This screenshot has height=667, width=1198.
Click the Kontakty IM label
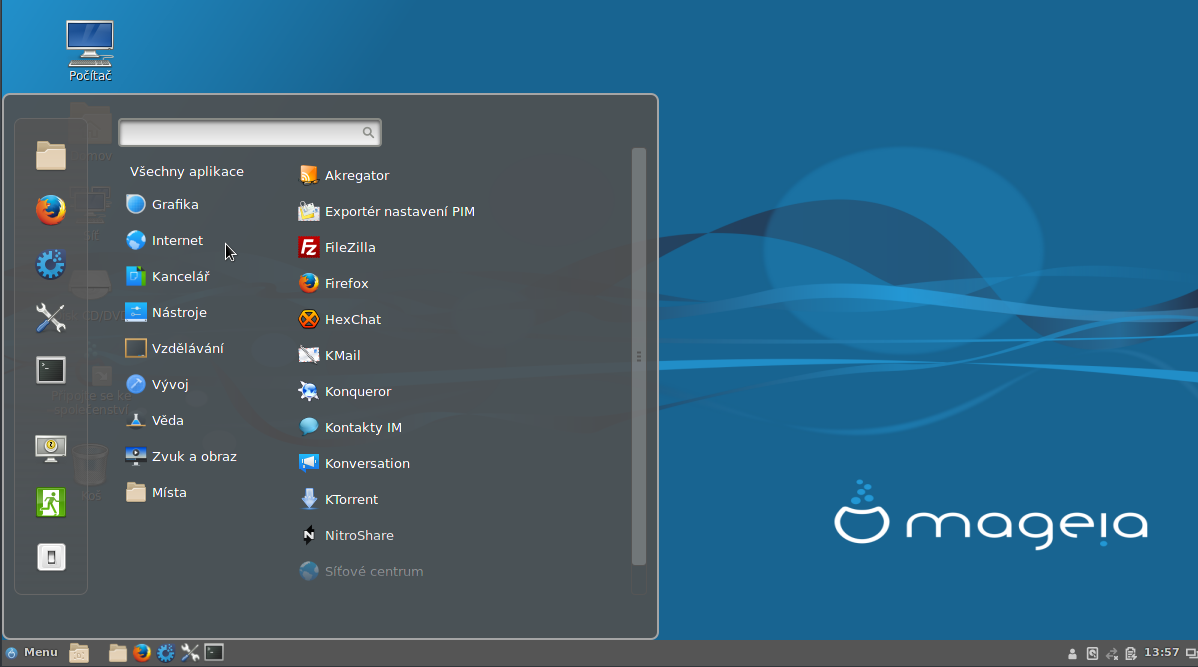(363, 427)
